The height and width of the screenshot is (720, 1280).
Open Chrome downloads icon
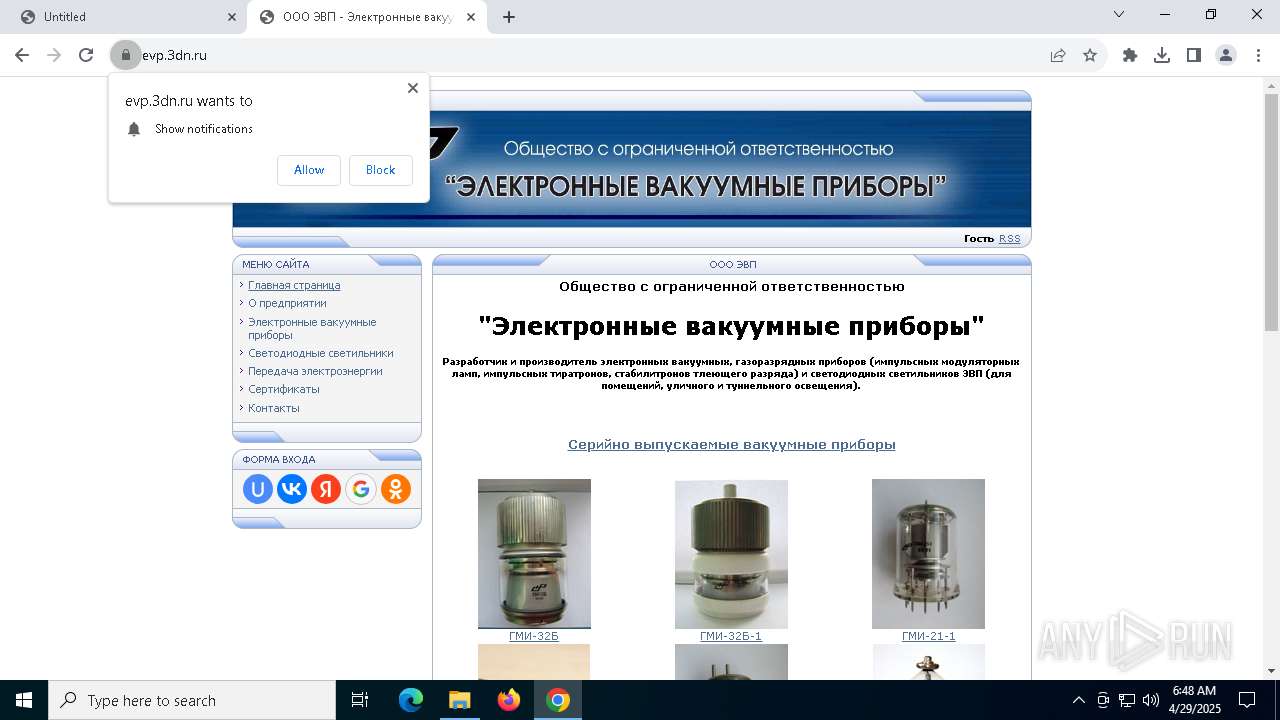coord(1162,55)
